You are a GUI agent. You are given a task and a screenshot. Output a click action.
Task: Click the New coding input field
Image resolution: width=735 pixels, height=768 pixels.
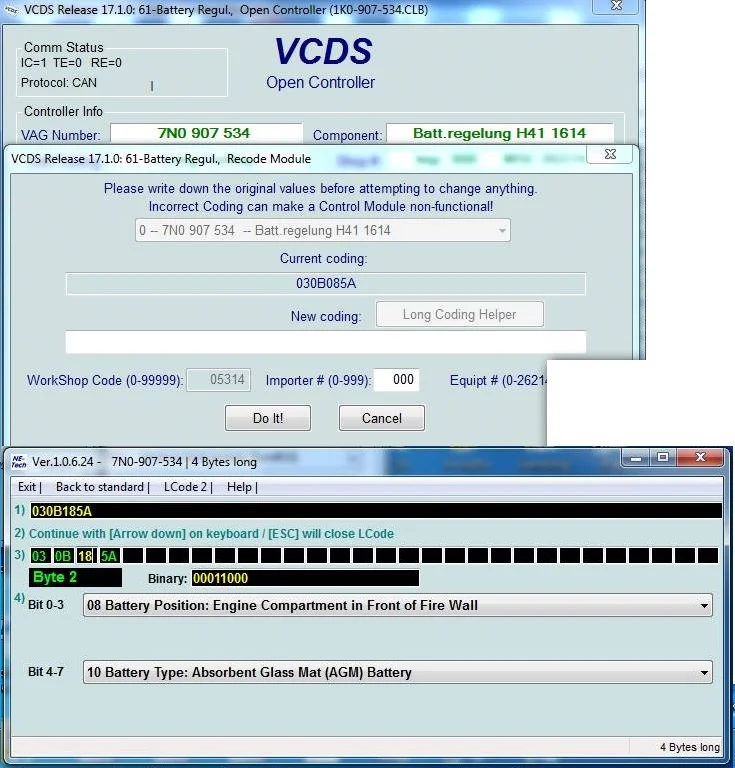pos(326,341)
